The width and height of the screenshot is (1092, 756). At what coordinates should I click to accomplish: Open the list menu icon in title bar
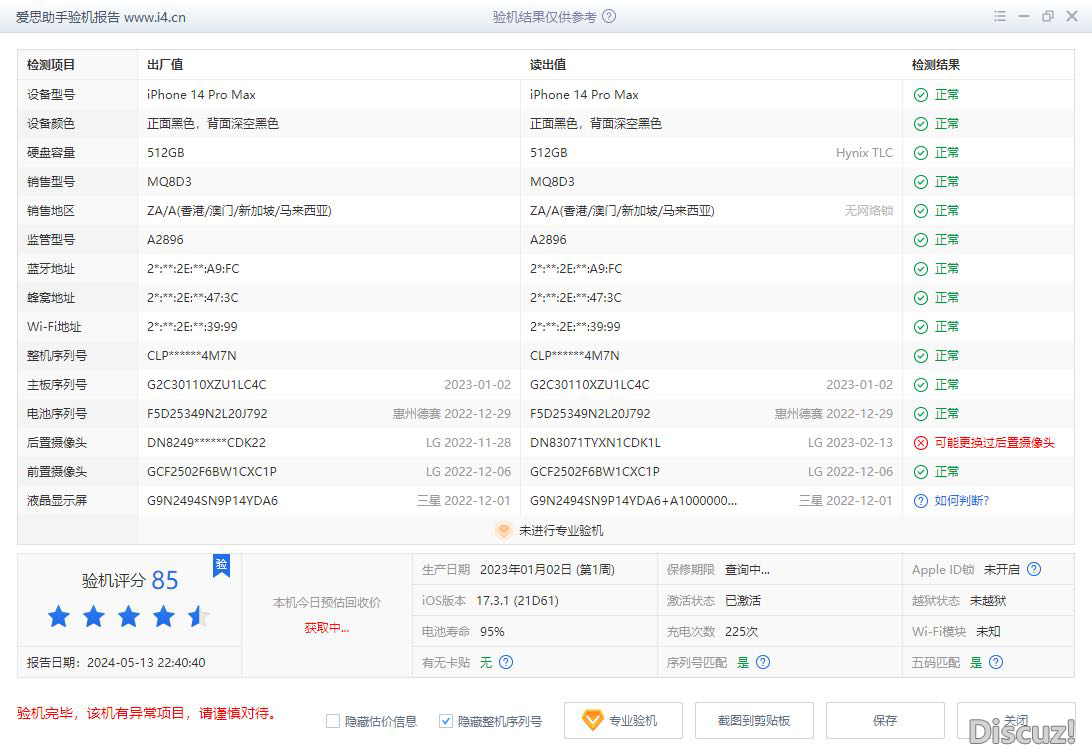(x=999, y=16)
